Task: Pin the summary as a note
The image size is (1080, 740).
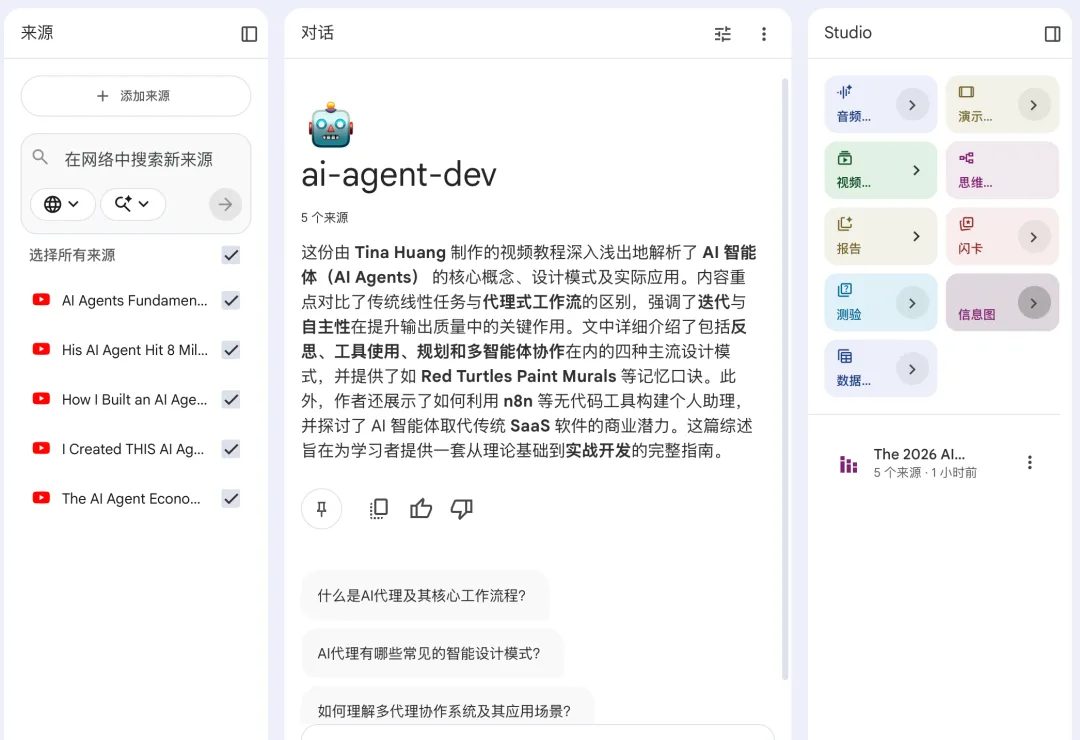Action: pyautogui.click(x=321, y=508)
